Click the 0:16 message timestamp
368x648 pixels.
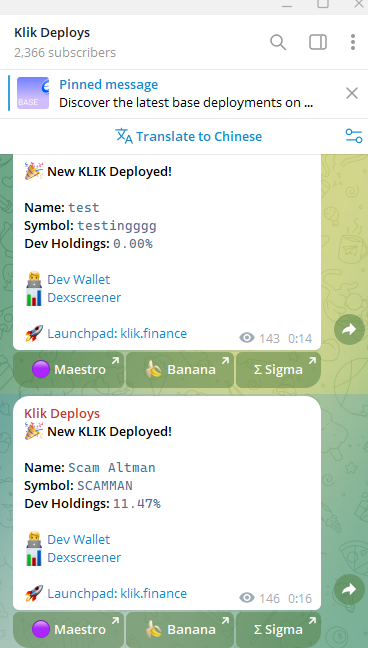pos(300,599)
